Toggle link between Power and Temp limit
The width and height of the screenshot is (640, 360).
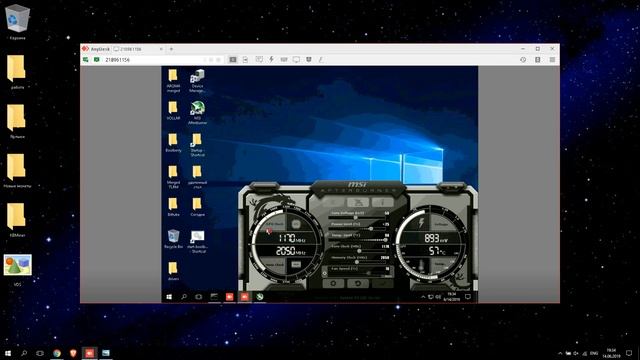[x=327, y=234]
